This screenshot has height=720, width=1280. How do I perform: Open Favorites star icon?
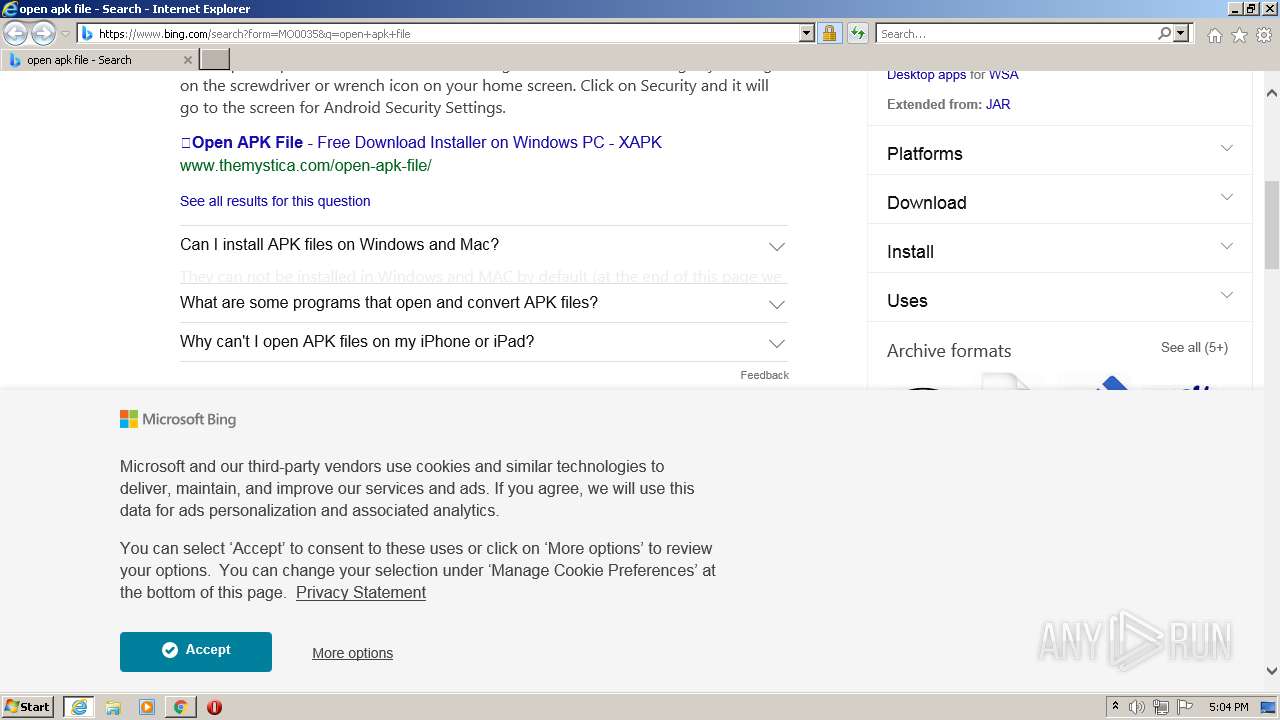(1239, 35)
